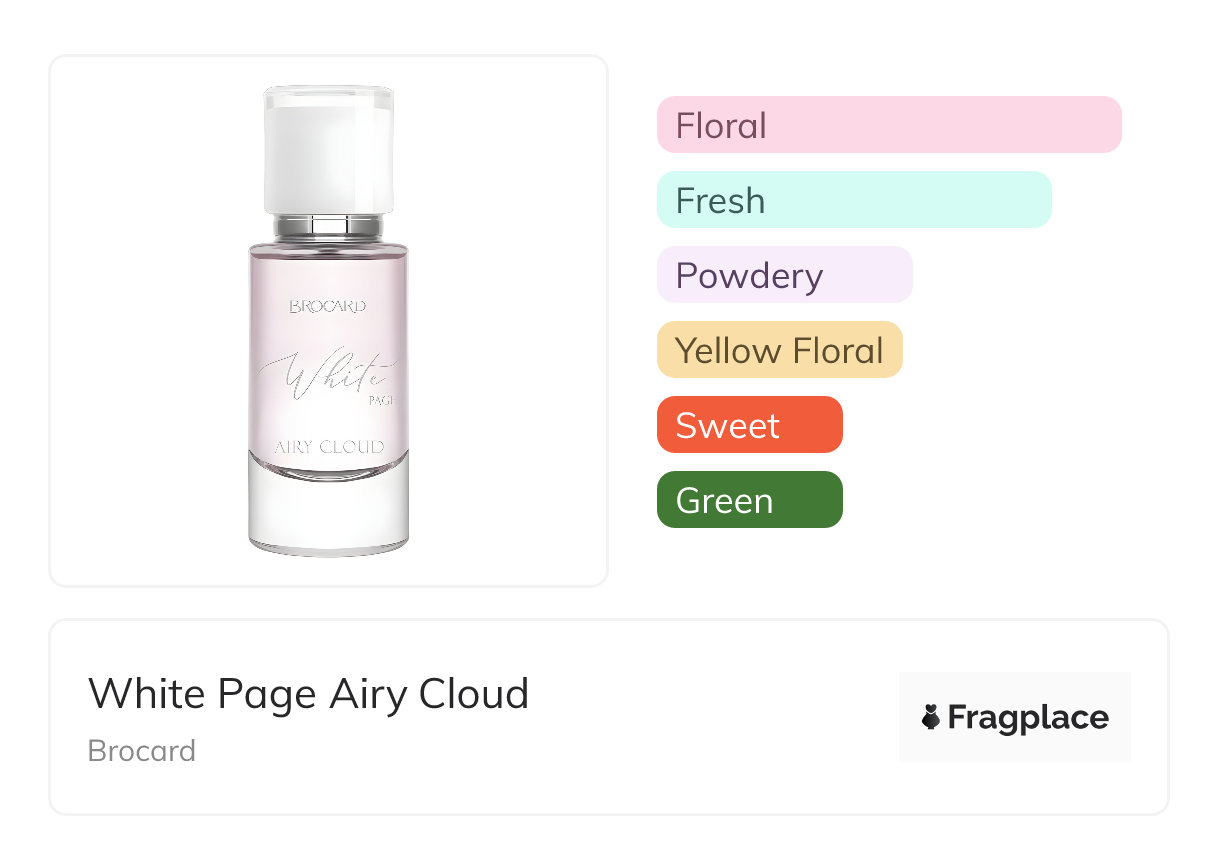The image size is (1218, 864).
Task: Click the Brocard brand name text
Action: (x=141, y=751)
